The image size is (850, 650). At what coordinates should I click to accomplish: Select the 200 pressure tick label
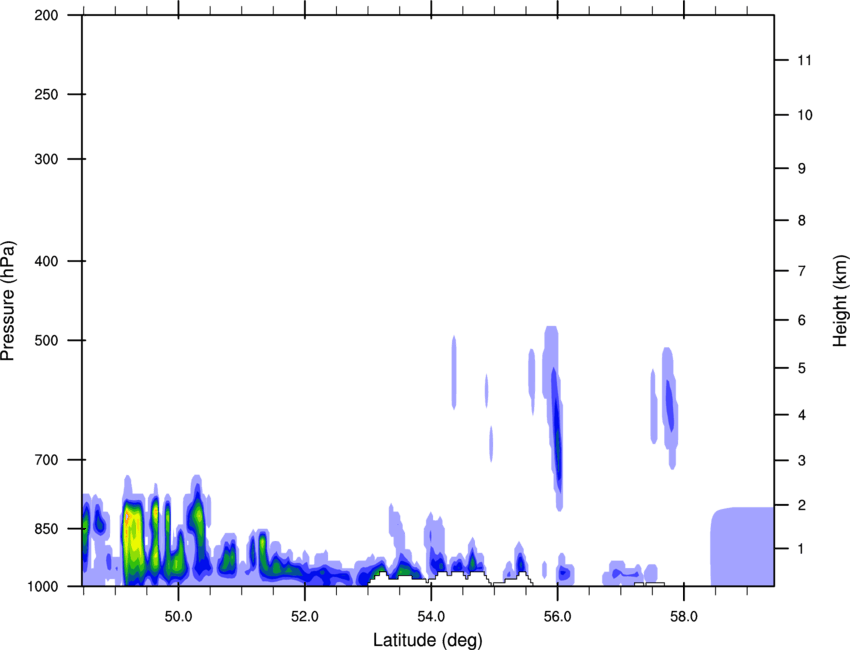(46, 15)
